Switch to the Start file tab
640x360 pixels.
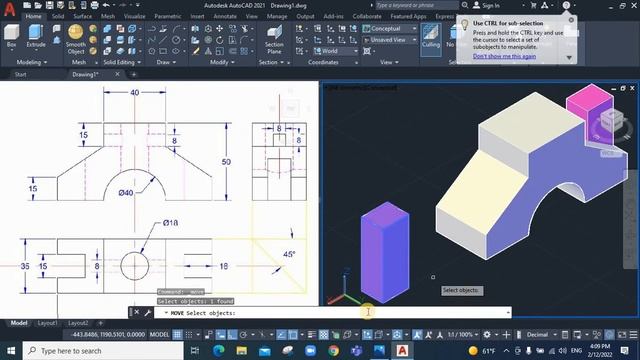pos(20,74)
